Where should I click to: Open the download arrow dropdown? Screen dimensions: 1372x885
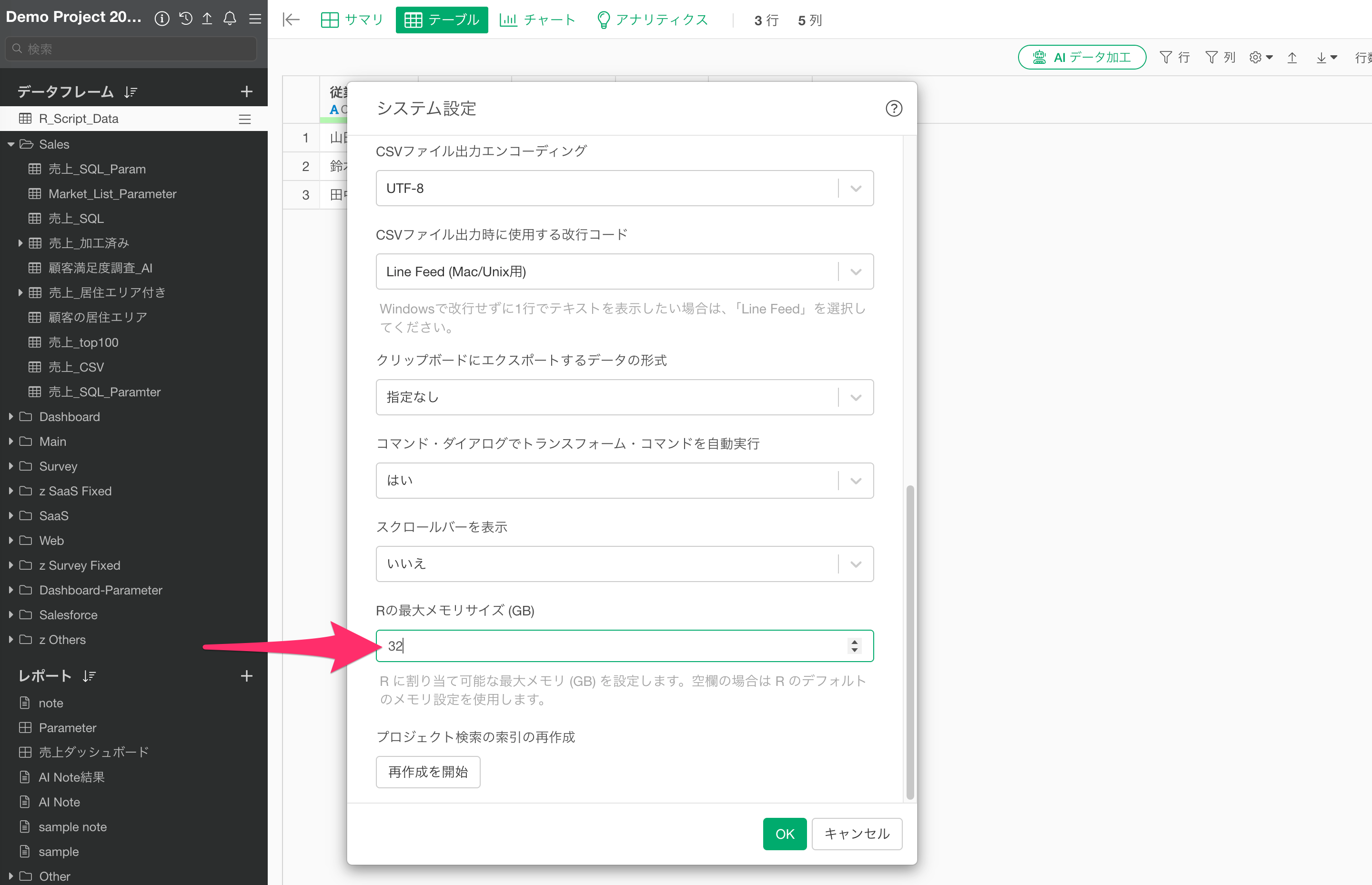(x=1327, y=58)
